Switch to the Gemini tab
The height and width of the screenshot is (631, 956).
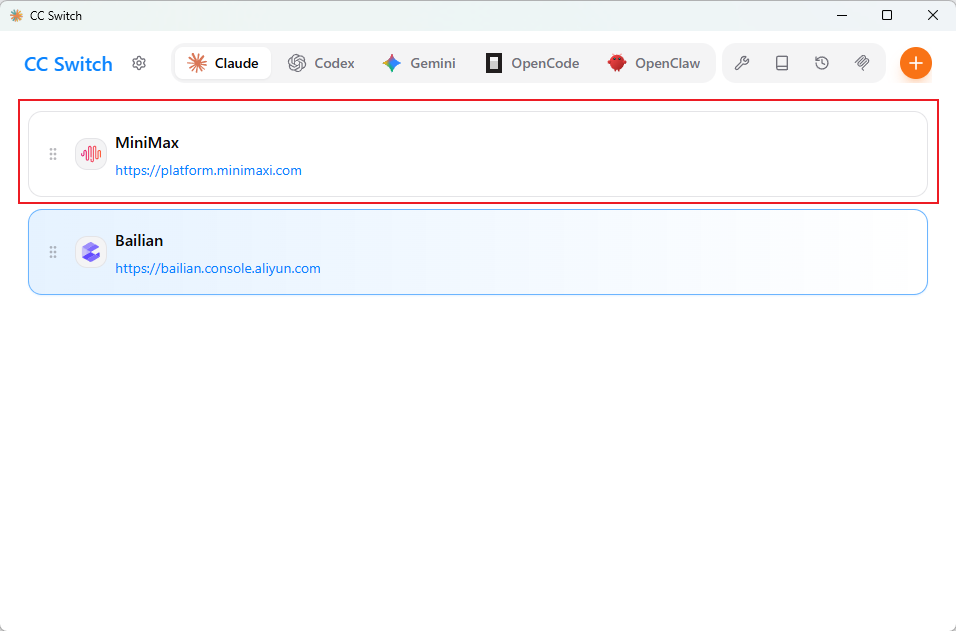[x=419, y=63]
